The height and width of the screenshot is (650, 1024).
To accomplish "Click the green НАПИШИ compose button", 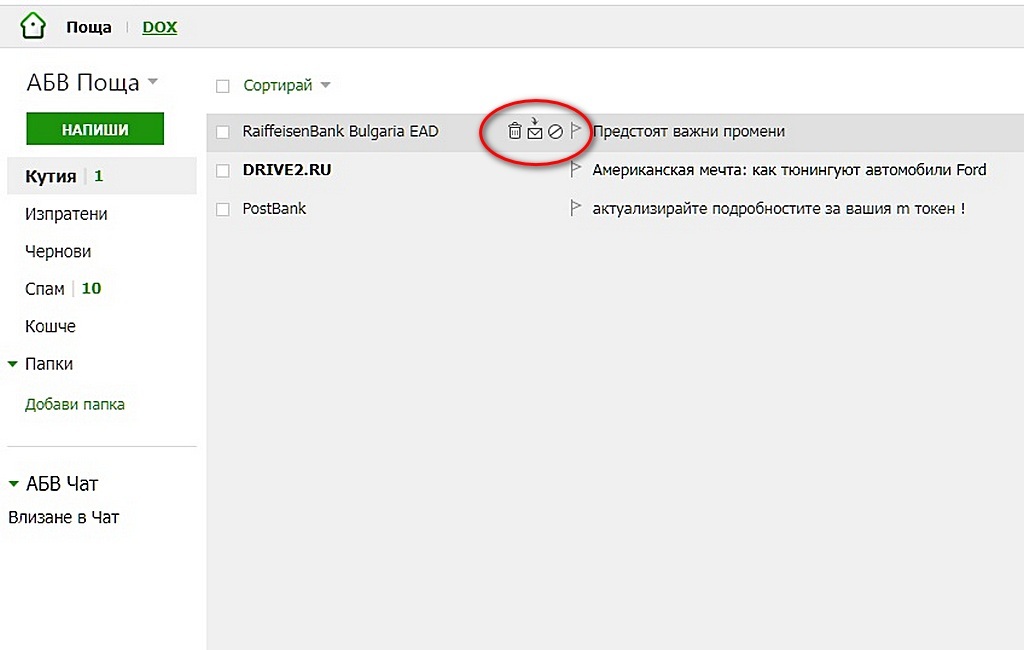I will [95, 129].
